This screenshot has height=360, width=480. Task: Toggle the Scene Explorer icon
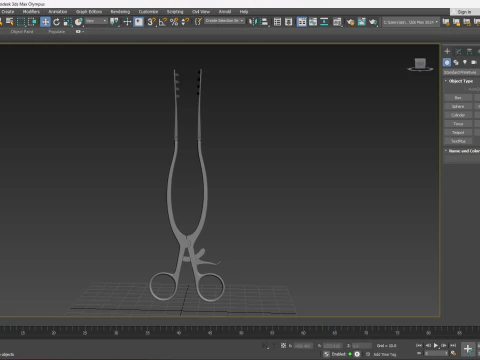coord(277,22)
